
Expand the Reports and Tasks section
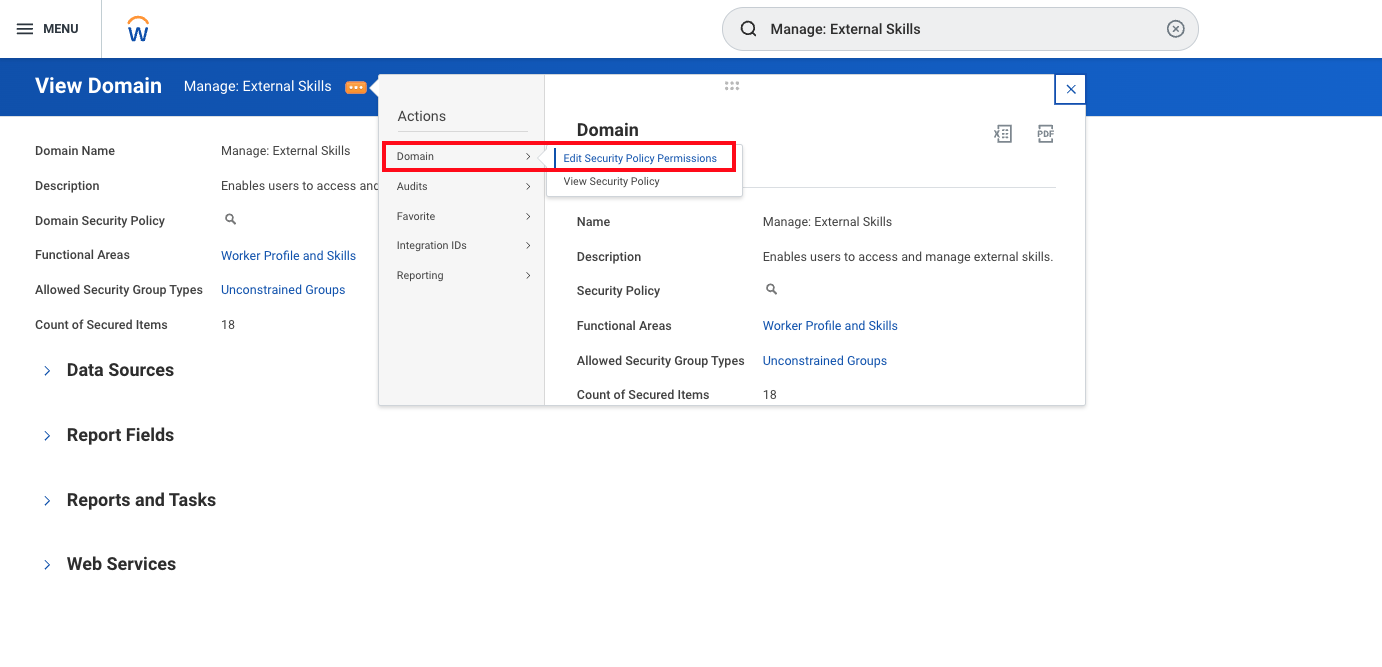(47, 501)
